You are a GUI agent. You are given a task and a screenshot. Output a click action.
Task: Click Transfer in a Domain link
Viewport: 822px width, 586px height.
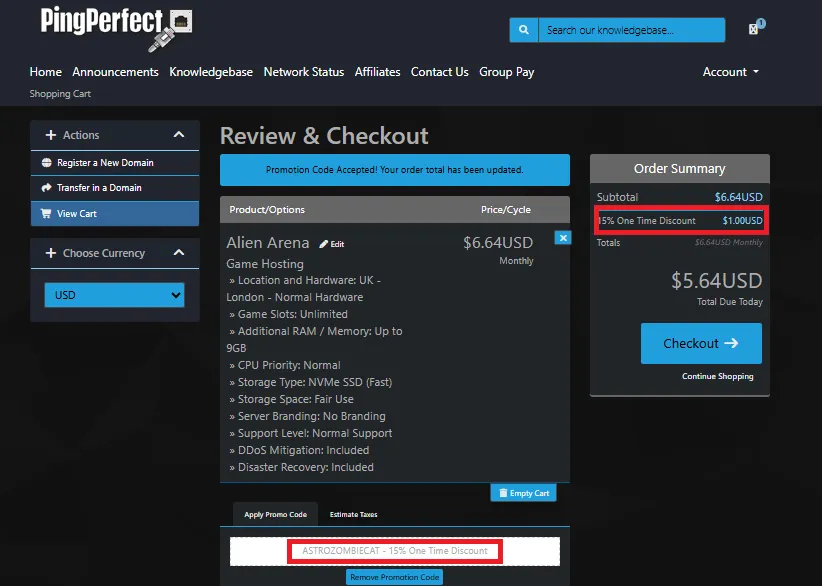point(99,188)
